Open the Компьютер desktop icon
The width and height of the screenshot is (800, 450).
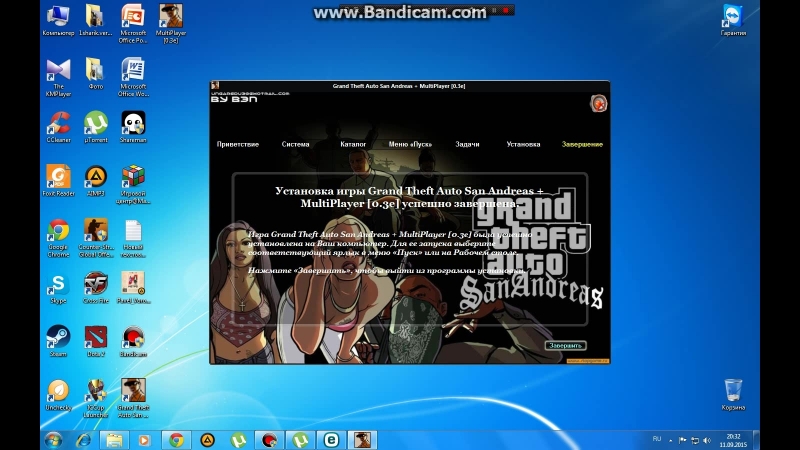tap(58, 20)
